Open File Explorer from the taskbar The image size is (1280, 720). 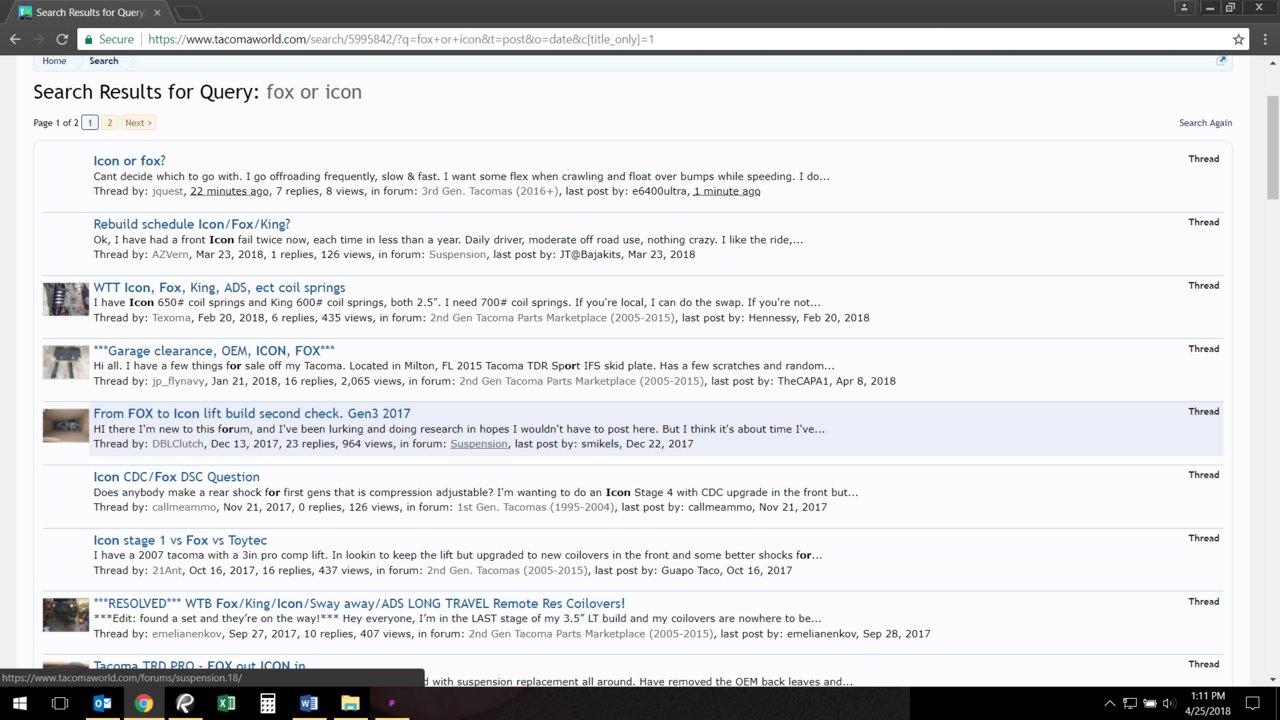click(350, 703)
